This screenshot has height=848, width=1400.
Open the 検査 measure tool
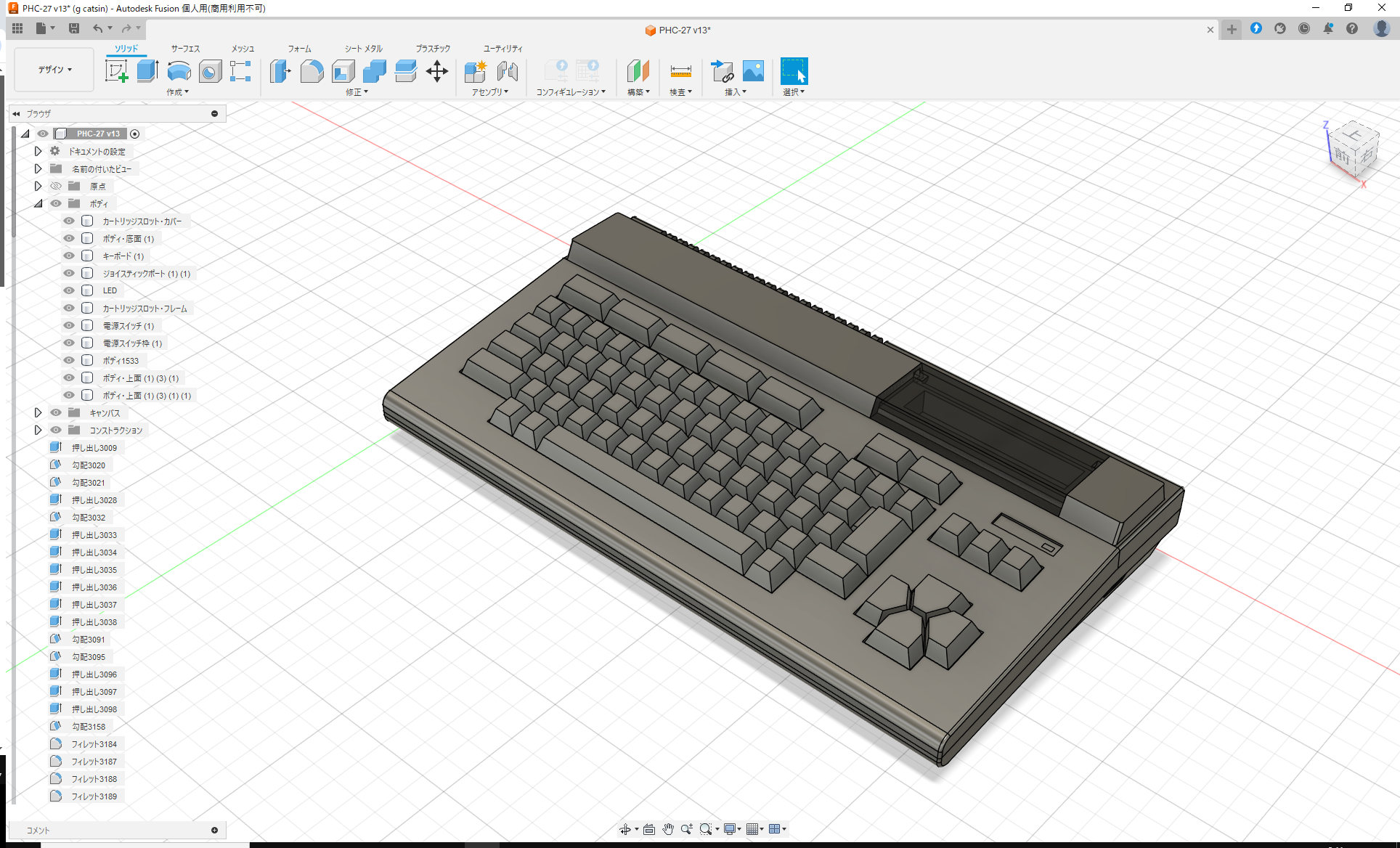[x=680, y=71]
